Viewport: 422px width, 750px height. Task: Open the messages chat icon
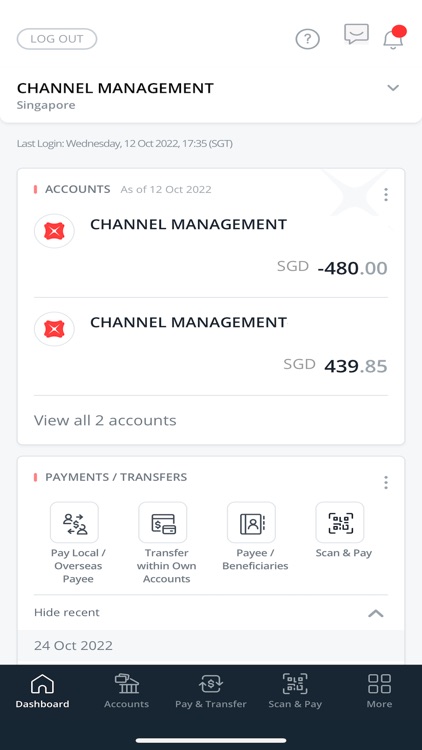pos(356,34)
